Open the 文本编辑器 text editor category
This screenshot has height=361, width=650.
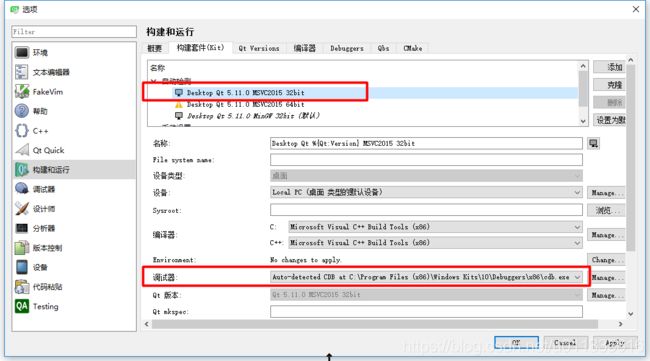74,72
